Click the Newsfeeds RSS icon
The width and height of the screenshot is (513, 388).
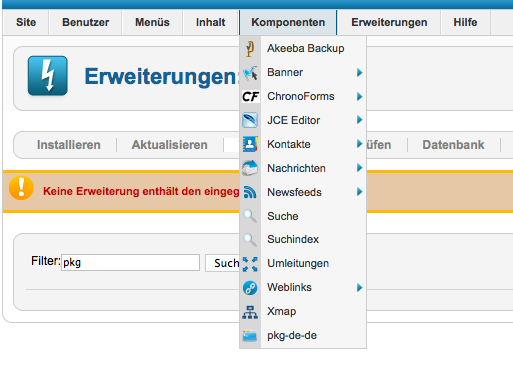point(250,192)
